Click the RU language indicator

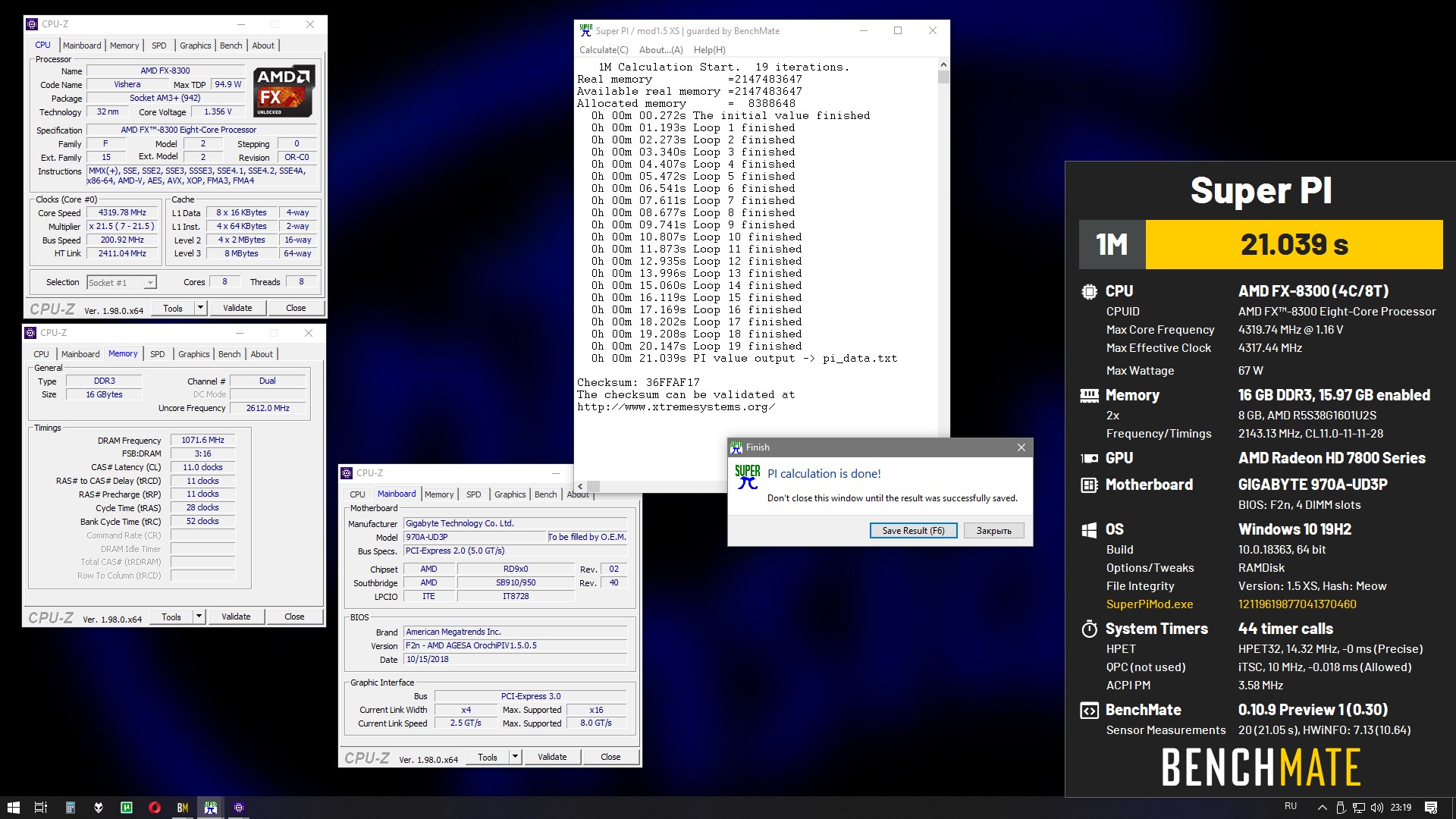(x=1291, y=806)
